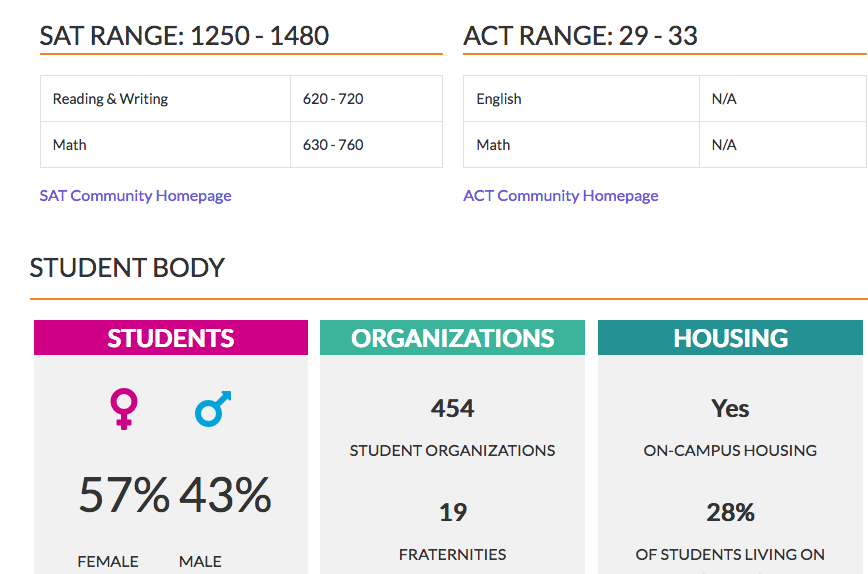Image resolution: width=868 pixels, height=574 pixels.
Task: Click the SAT RANGE 1250 - 1480 heading
Action: coord(184,36)
